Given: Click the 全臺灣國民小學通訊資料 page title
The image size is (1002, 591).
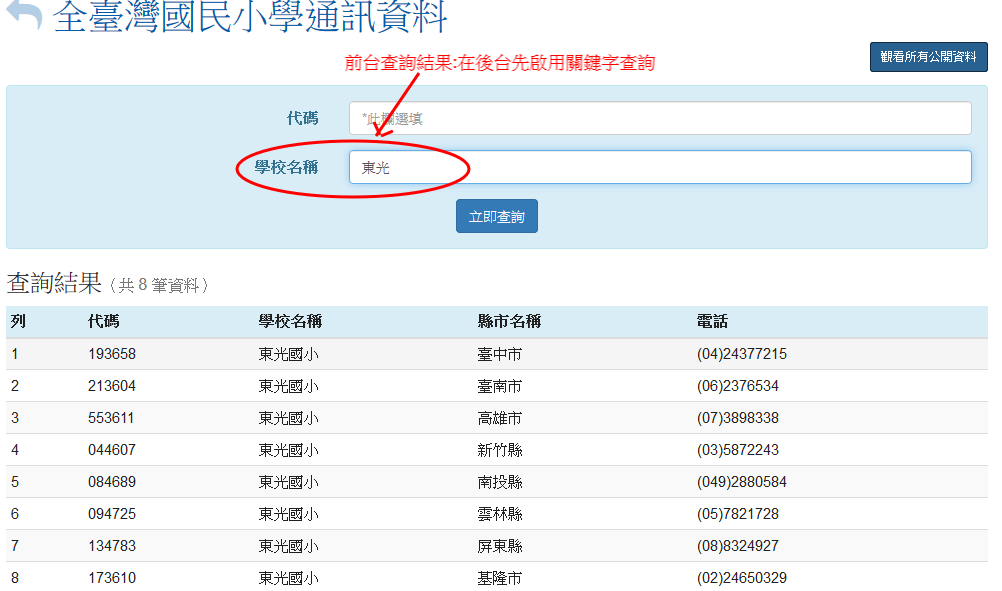Looking at the screenshot, I should tap(250, 17).
